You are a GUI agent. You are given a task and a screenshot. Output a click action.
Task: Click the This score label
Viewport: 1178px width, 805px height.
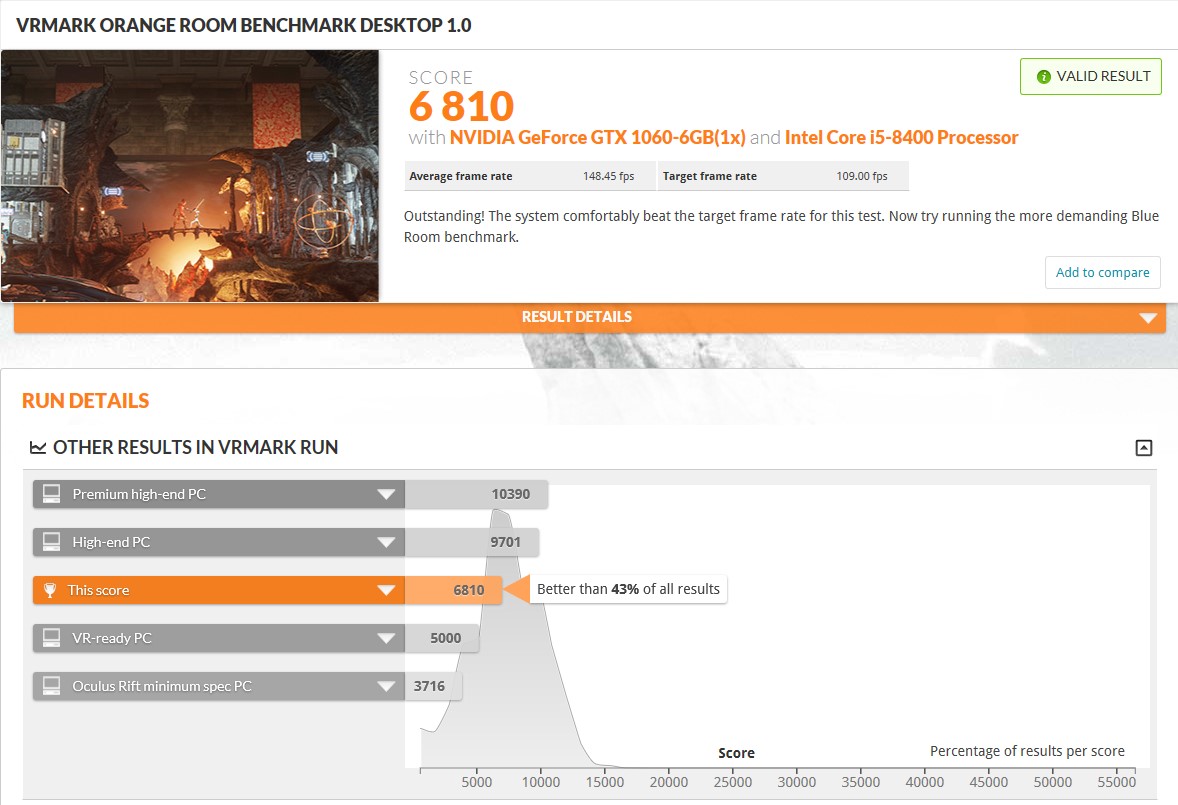98,590
